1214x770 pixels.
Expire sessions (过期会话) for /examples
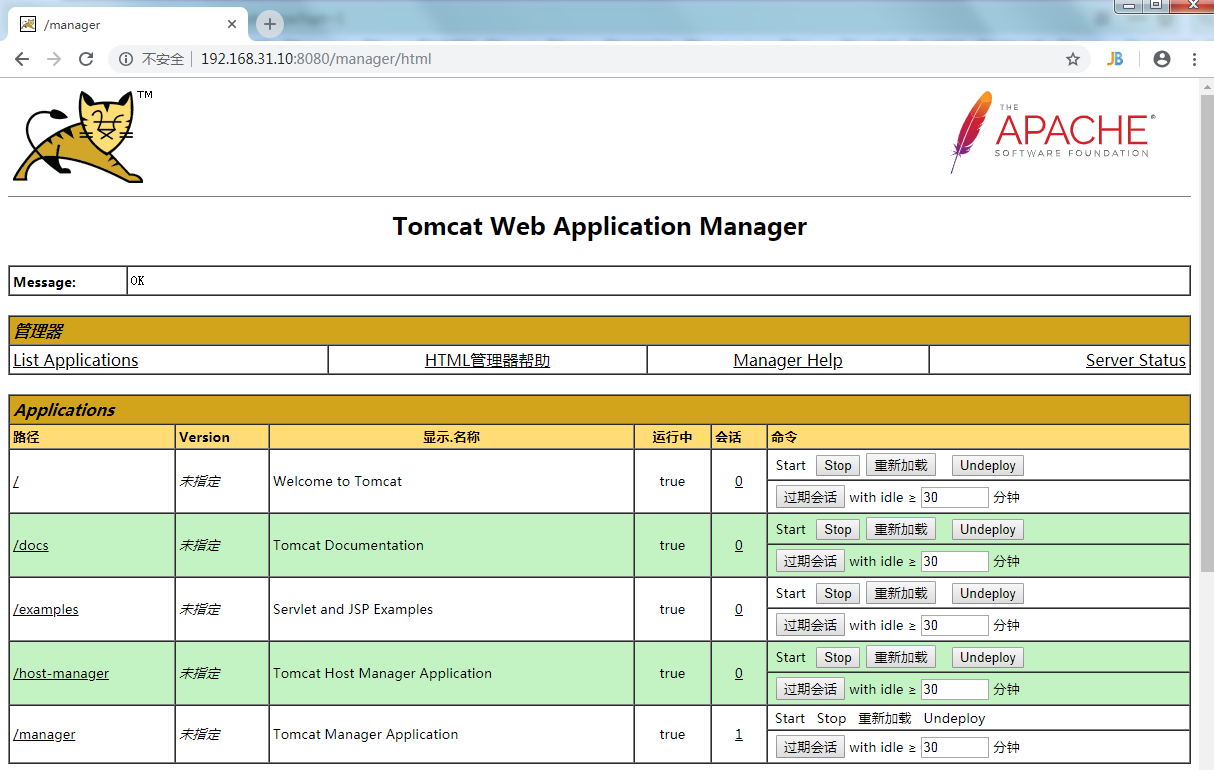[x=810, y=625]
